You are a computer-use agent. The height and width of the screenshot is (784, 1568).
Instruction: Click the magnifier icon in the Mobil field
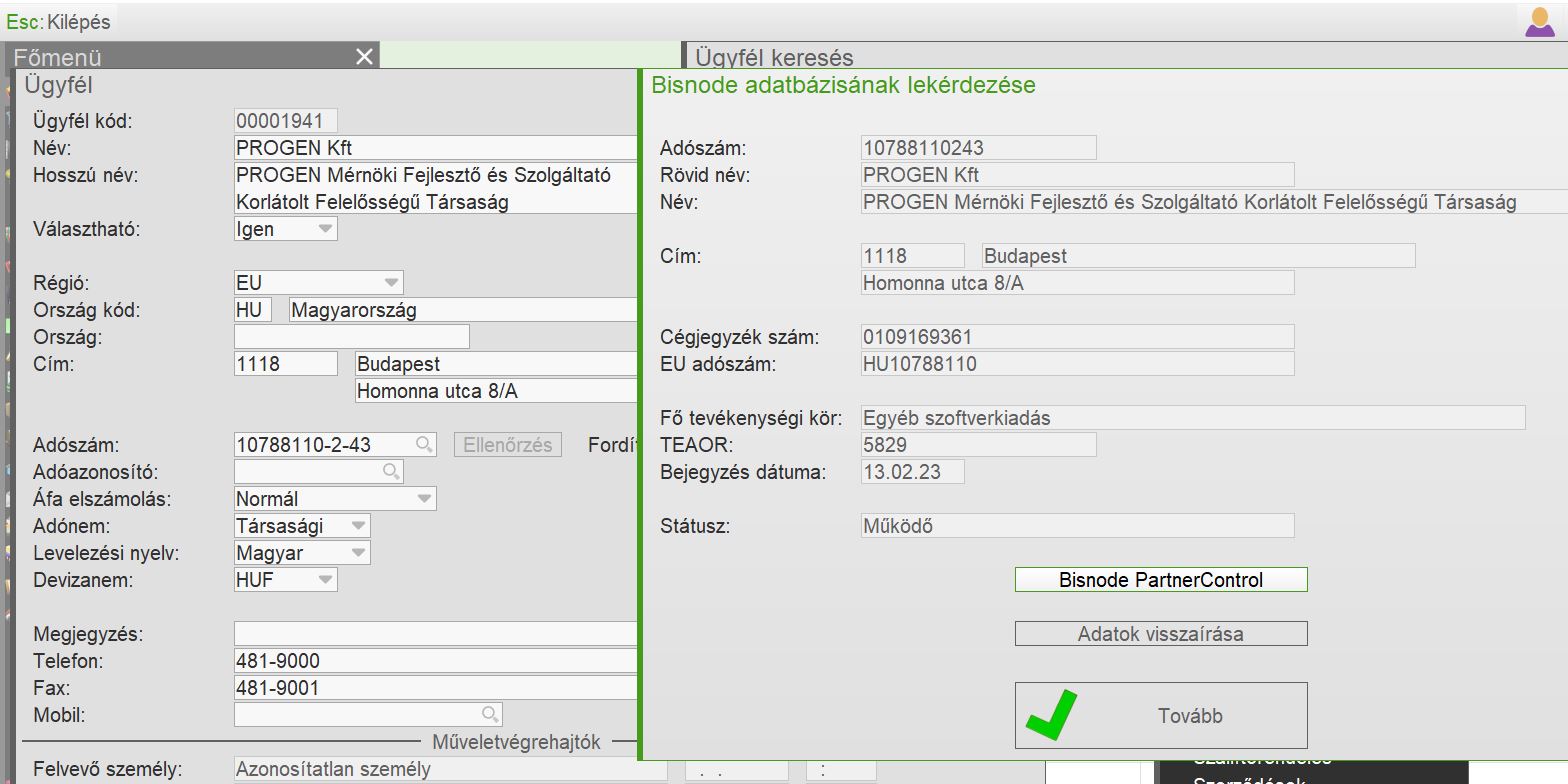490,714
